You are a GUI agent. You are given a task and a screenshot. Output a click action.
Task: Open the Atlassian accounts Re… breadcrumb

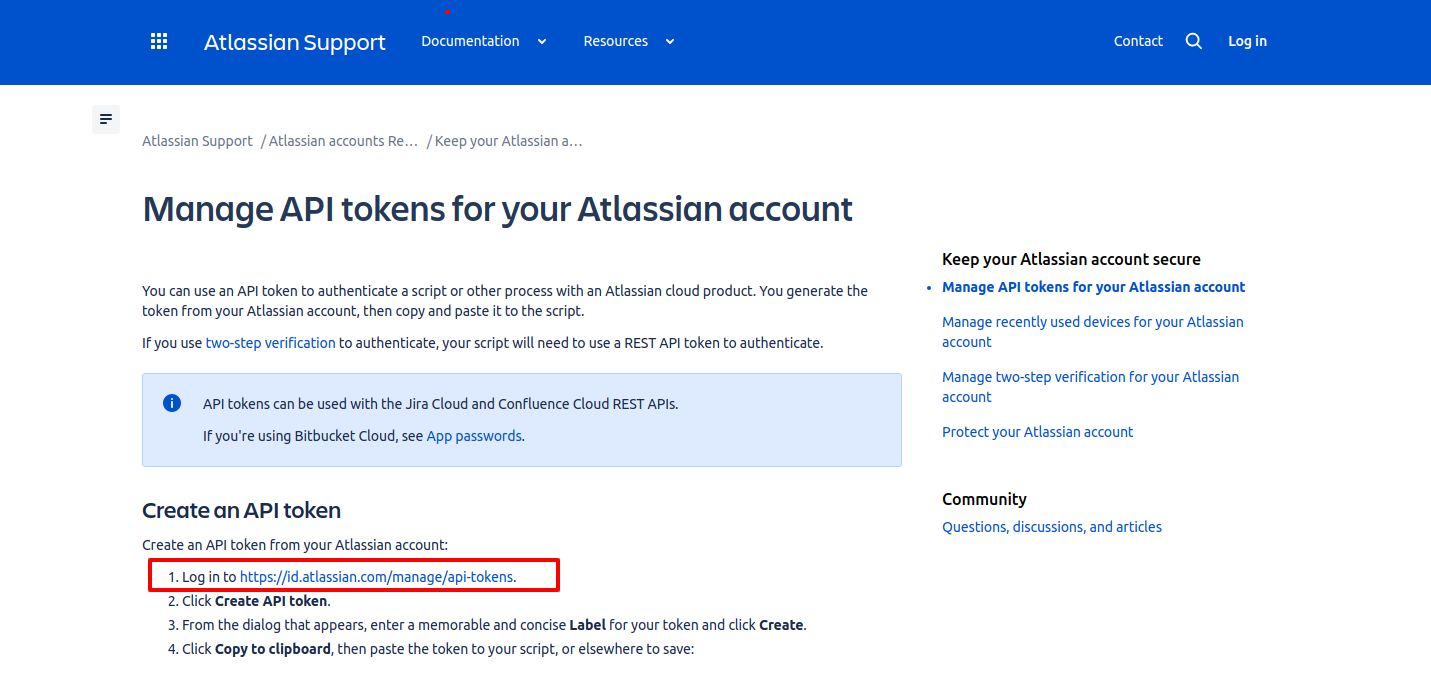click(x=343, y=141)
